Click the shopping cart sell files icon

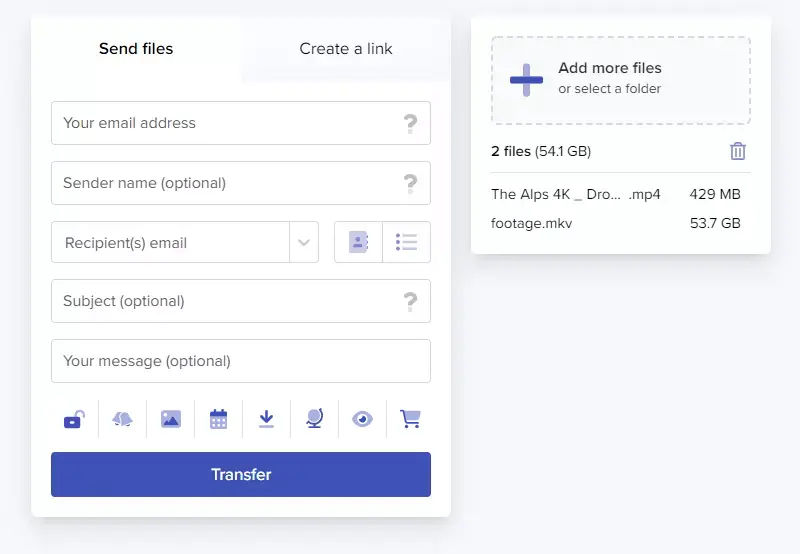coord(410,419)
